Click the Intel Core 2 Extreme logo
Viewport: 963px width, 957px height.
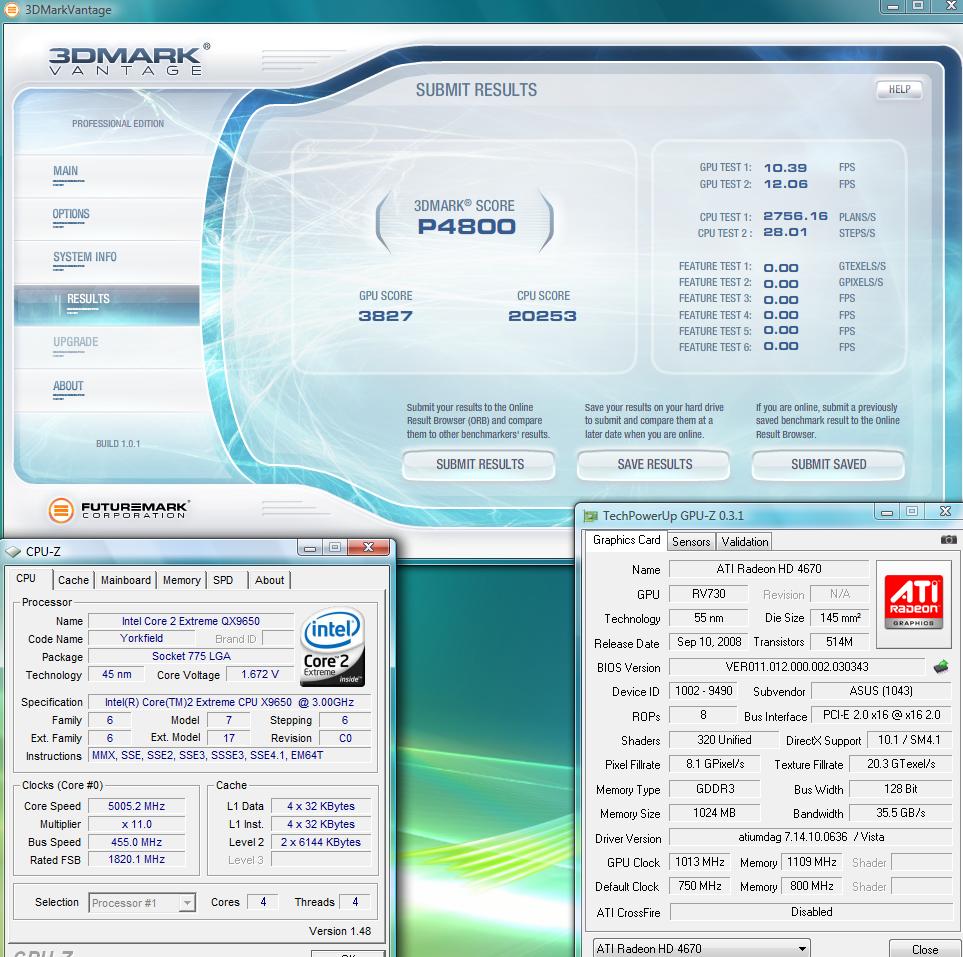[x=332, y=646]
